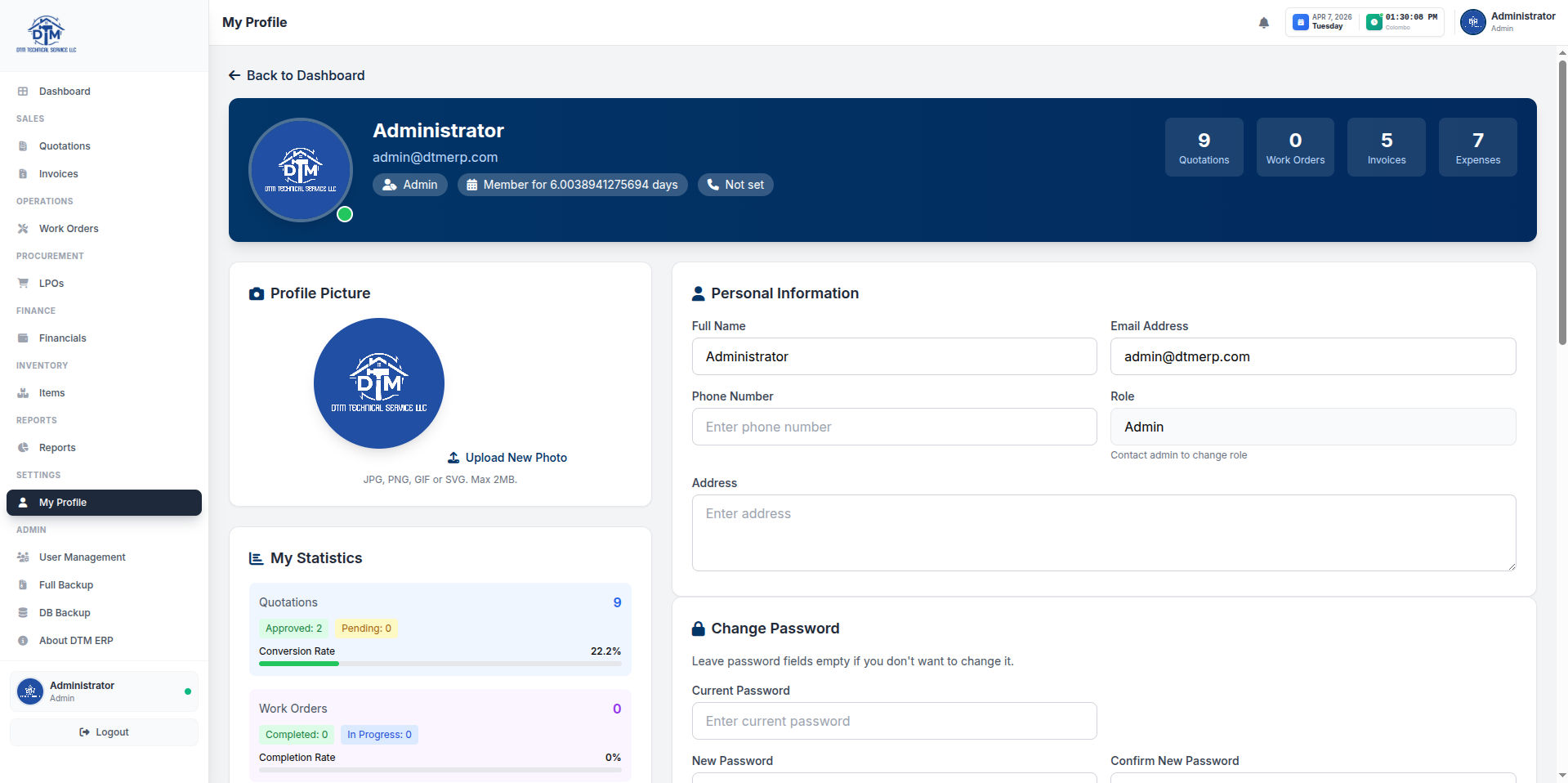Focus the Phone Number input field

pos(894,427)
